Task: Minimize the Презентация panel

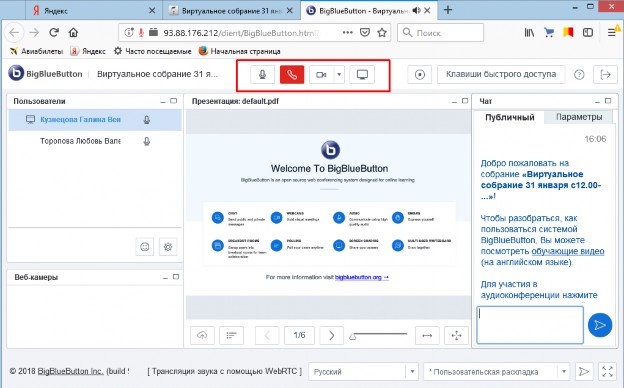Action: pyautogui.click(x=454, y=101)
